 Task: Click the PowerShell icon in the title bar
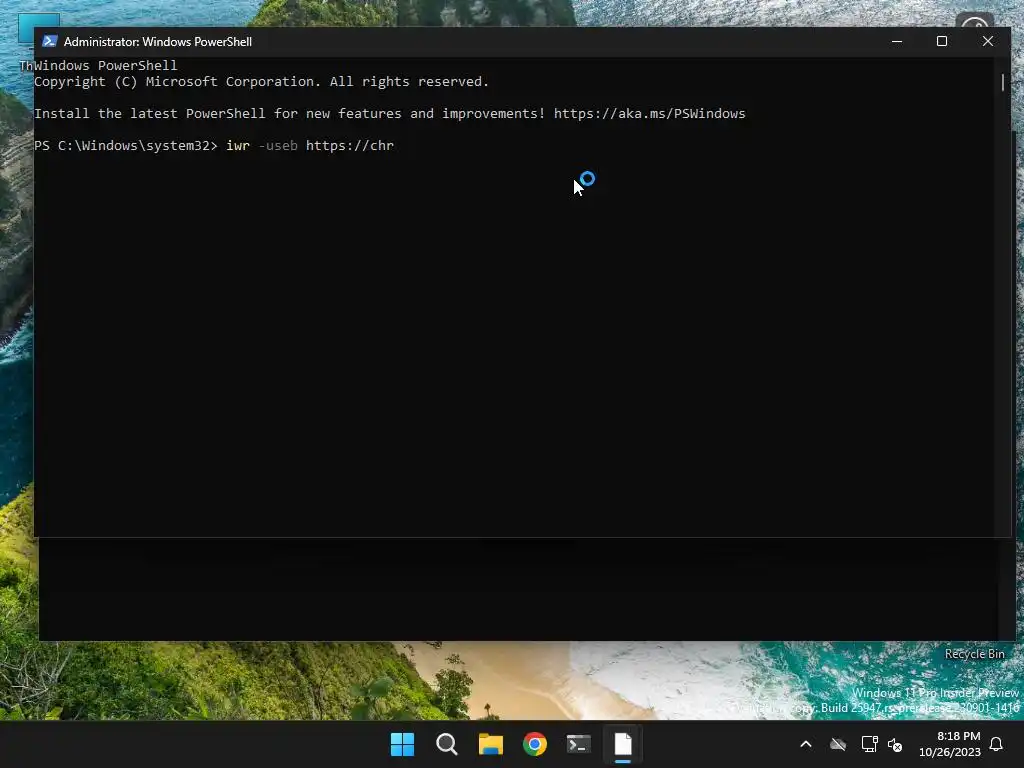click(x=50, y=41)
